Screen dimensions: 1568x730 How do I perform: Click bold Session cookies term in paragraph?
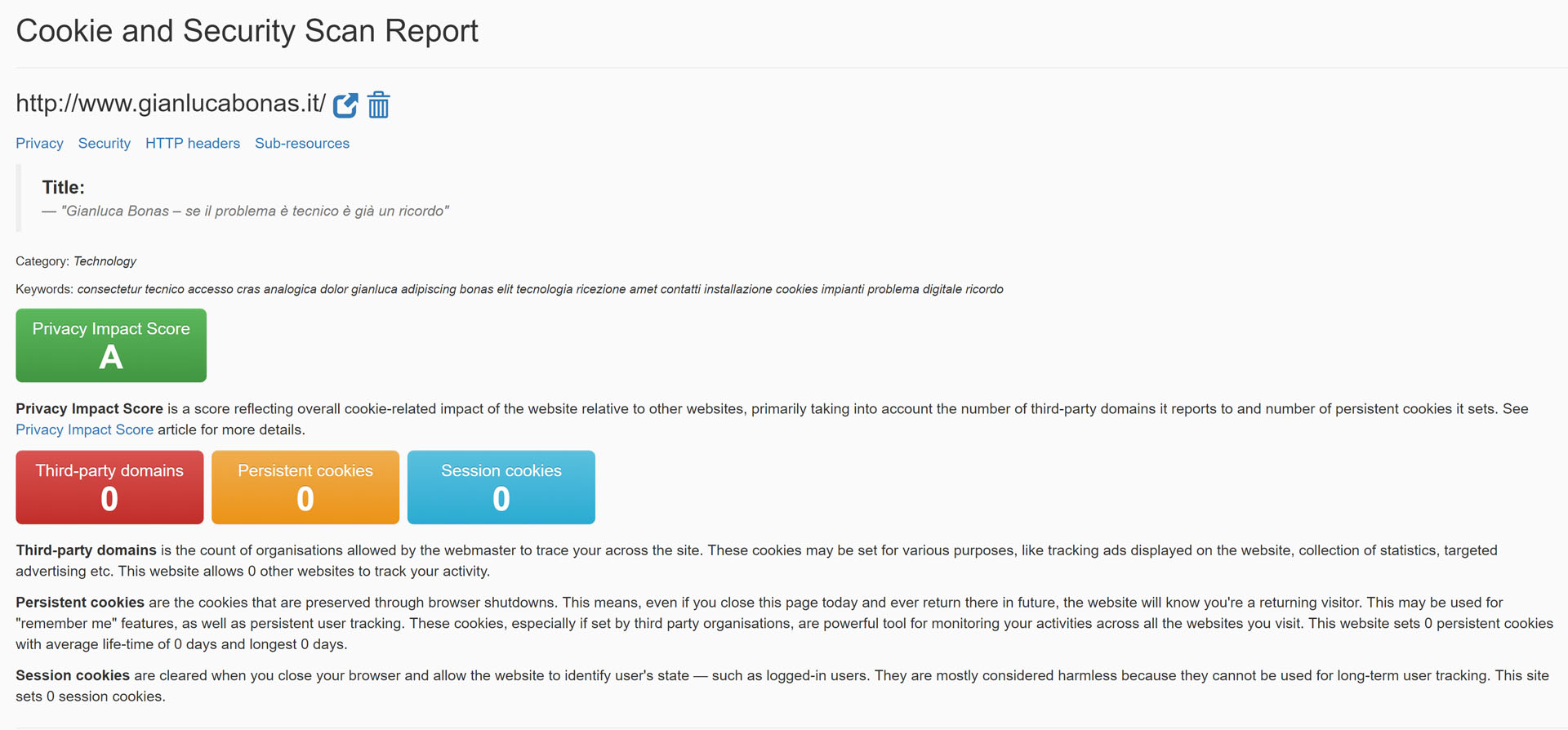[73, 676]
